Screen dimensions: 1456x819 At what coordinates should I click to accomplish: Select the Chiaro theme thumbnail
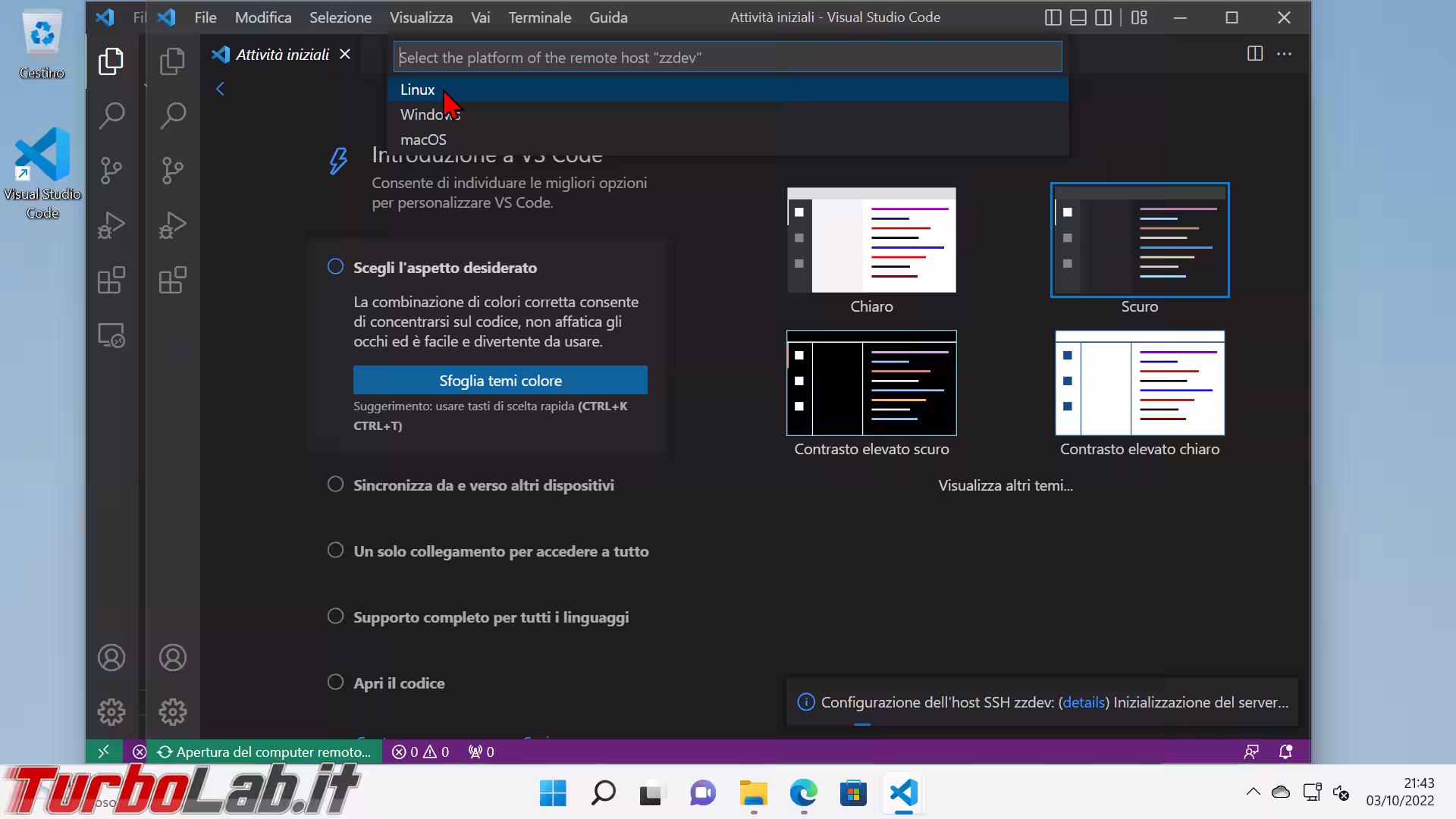(x=871, y=240)
